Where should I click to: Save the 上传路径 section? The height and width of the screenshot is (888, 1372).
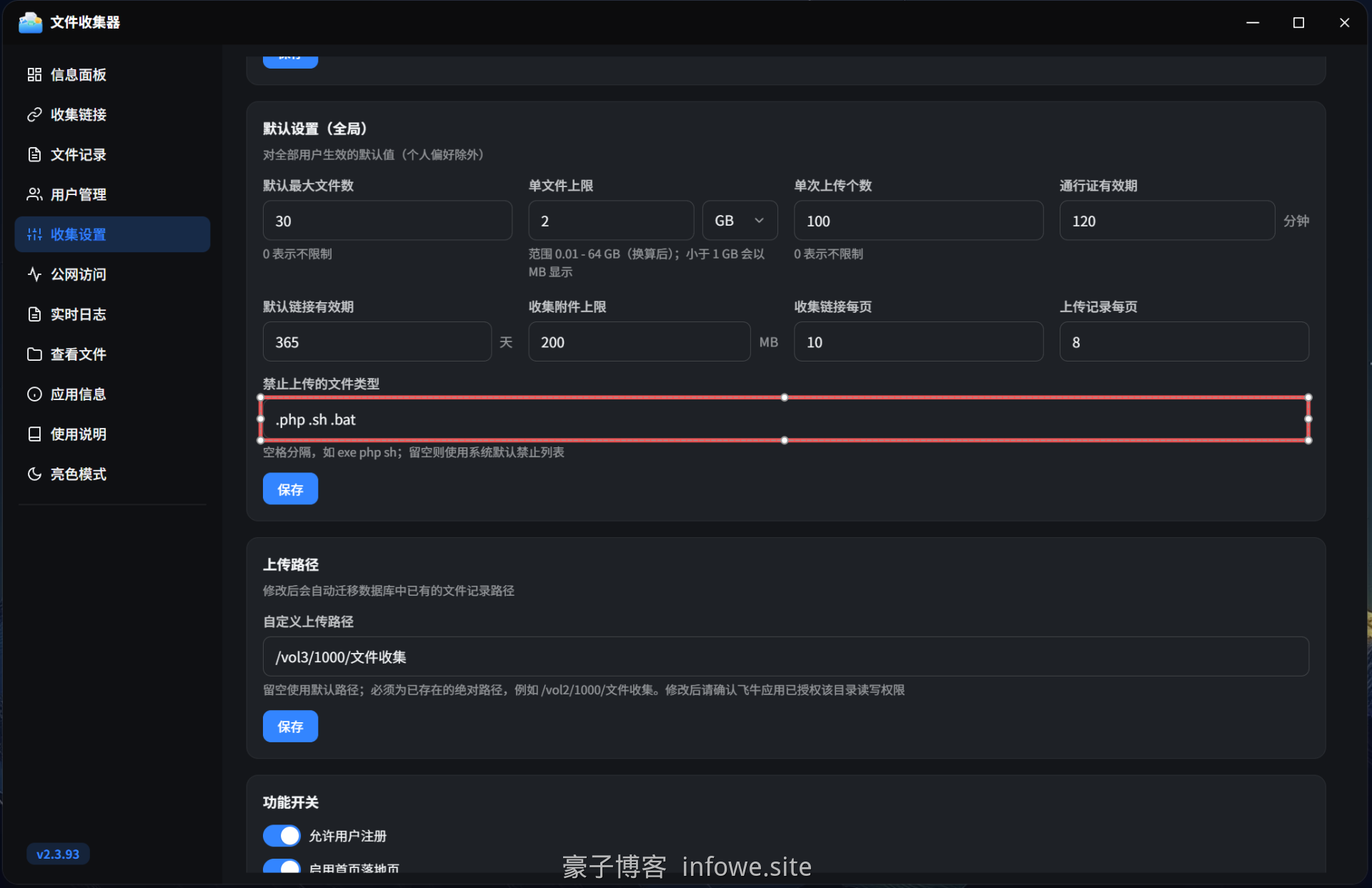[290, 727]
